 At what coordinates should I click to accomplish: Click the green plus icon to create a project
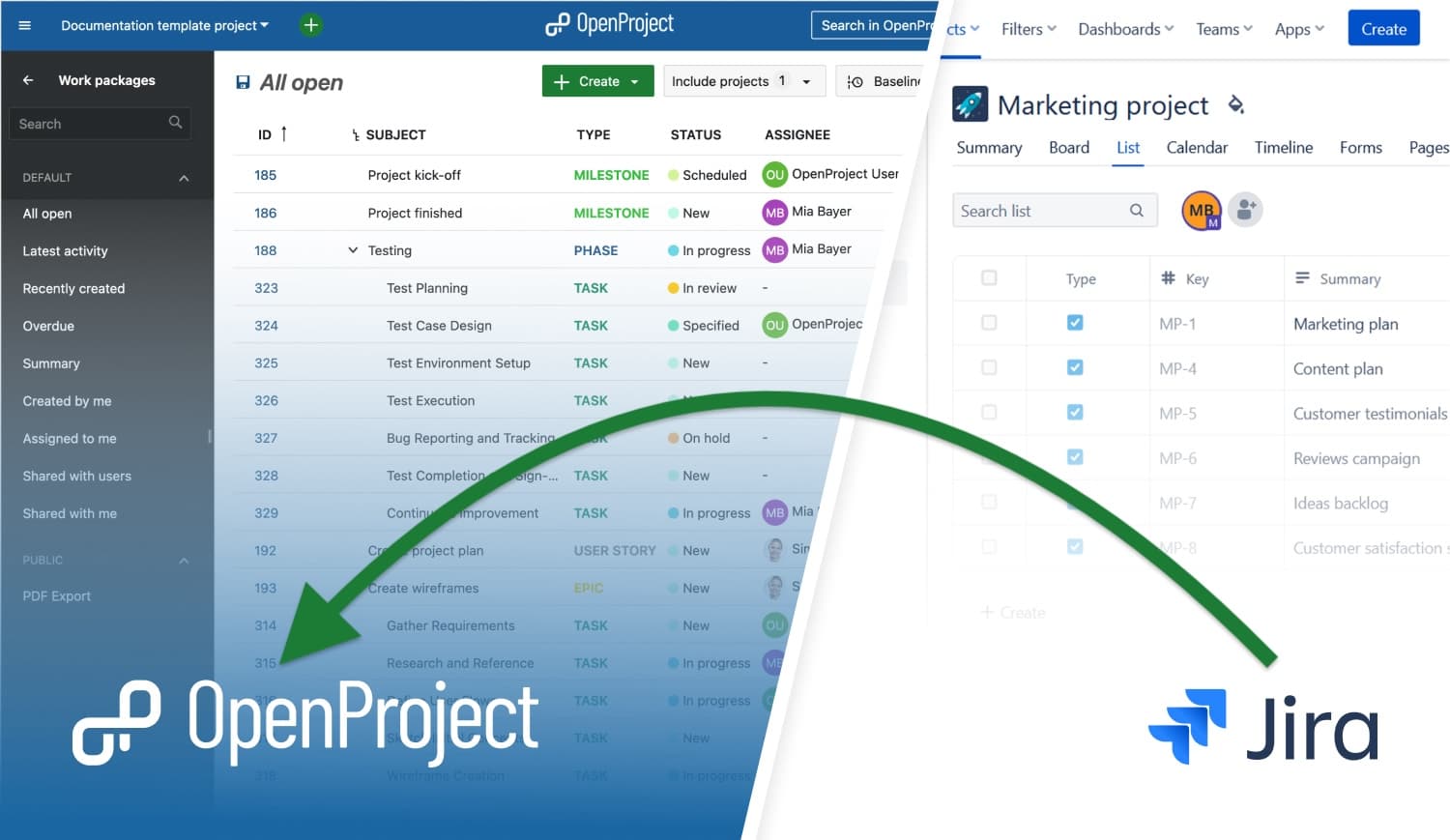coord(310,24)
